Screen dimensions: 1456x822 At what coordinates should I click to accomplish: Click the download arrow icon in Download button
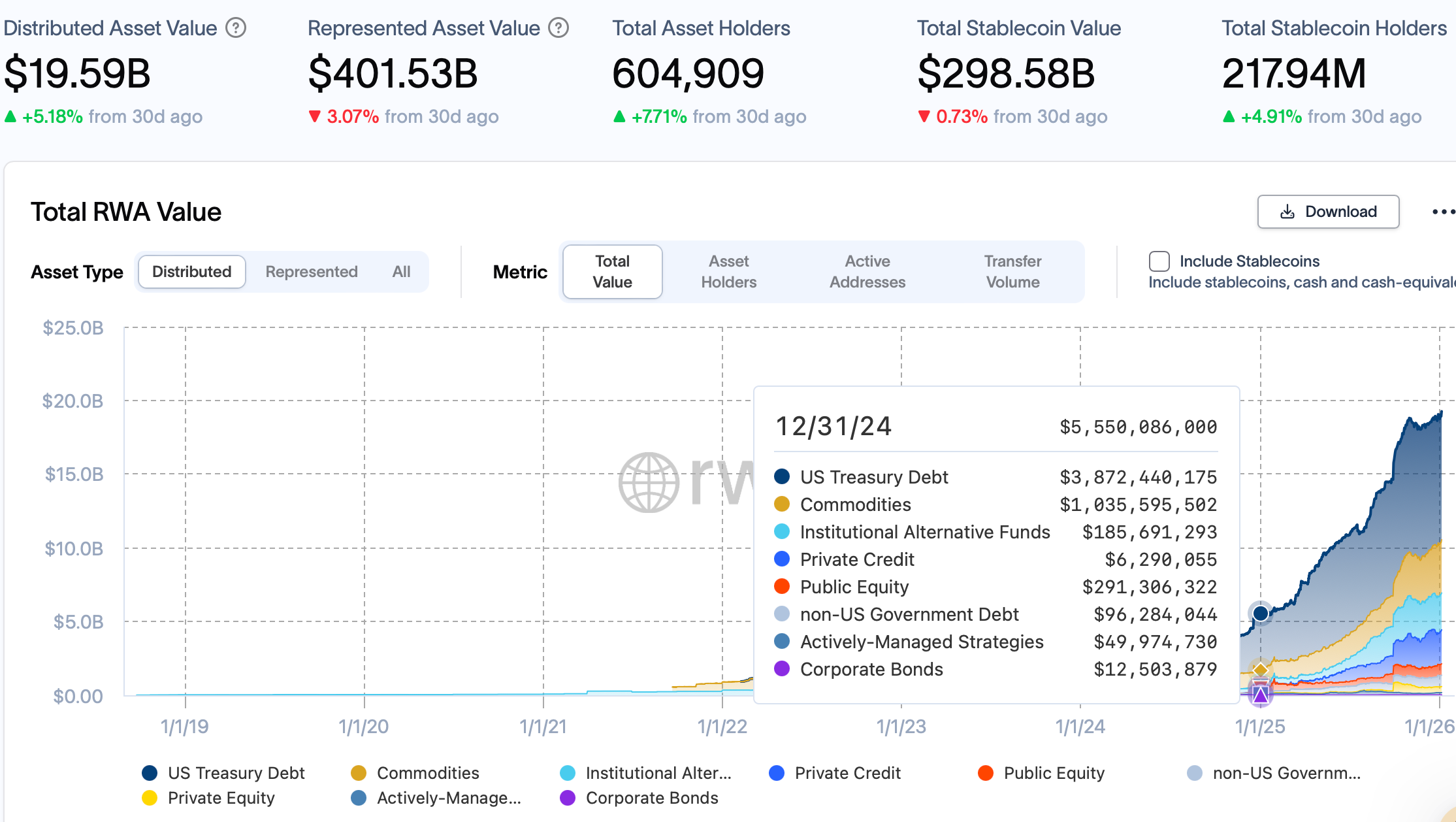click(1286, 212)
